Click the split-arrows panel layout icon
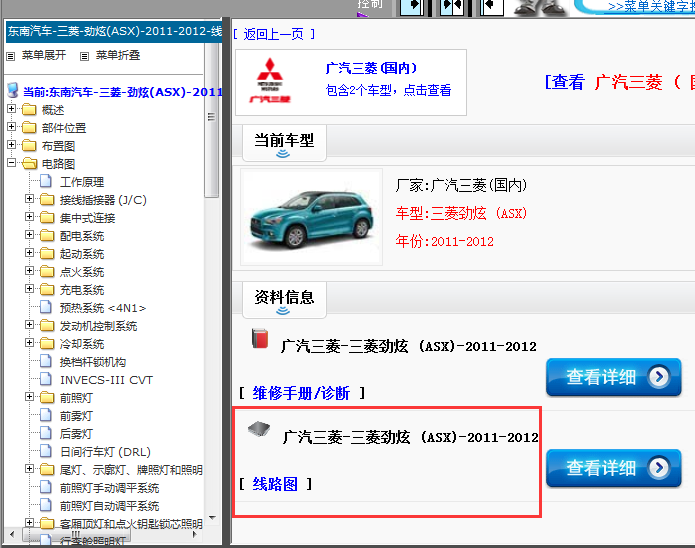This screenshot has height=548, width=695. tap(452, 7)
